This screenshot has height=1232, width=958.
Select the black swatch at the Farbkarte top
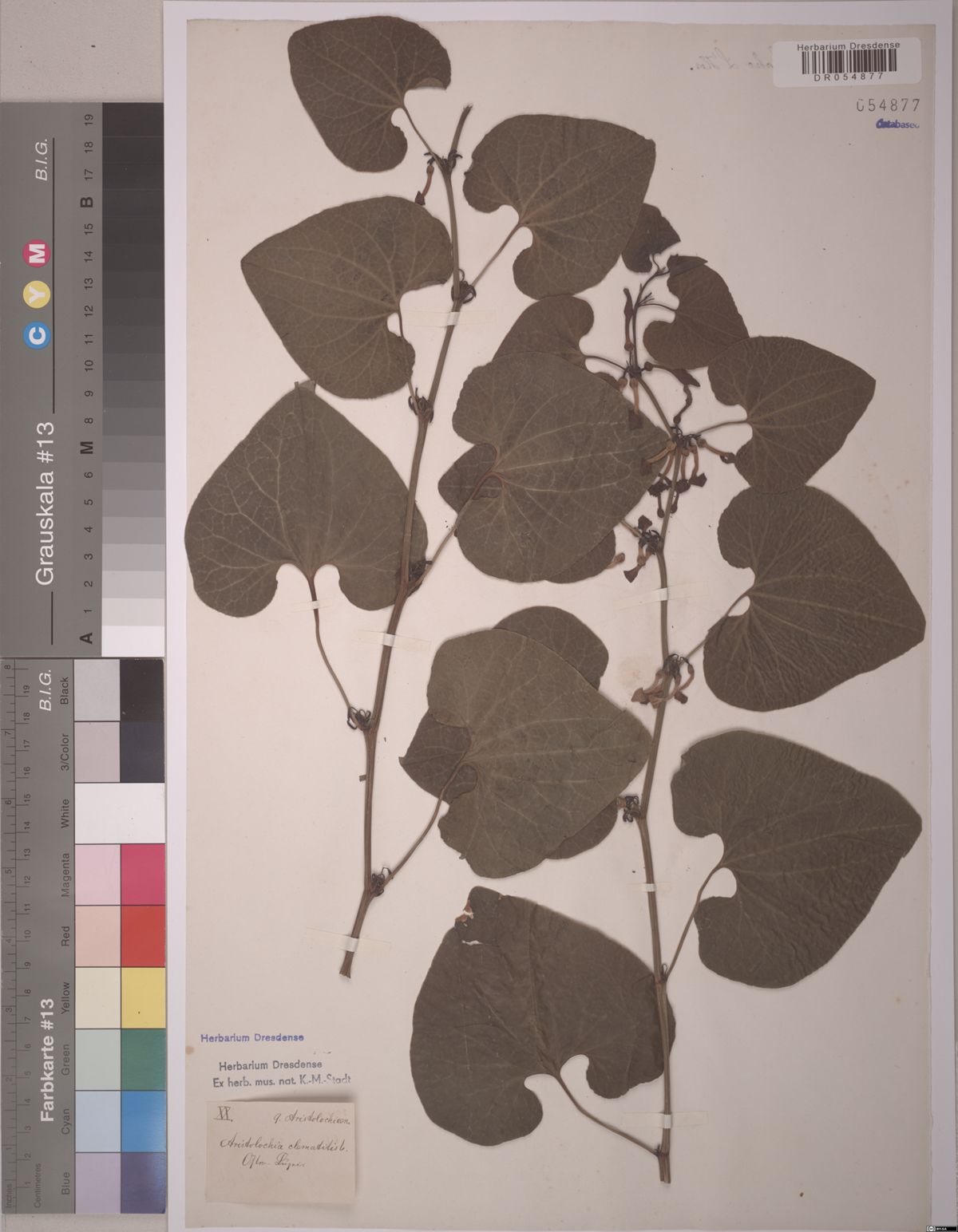pos(143,689)
